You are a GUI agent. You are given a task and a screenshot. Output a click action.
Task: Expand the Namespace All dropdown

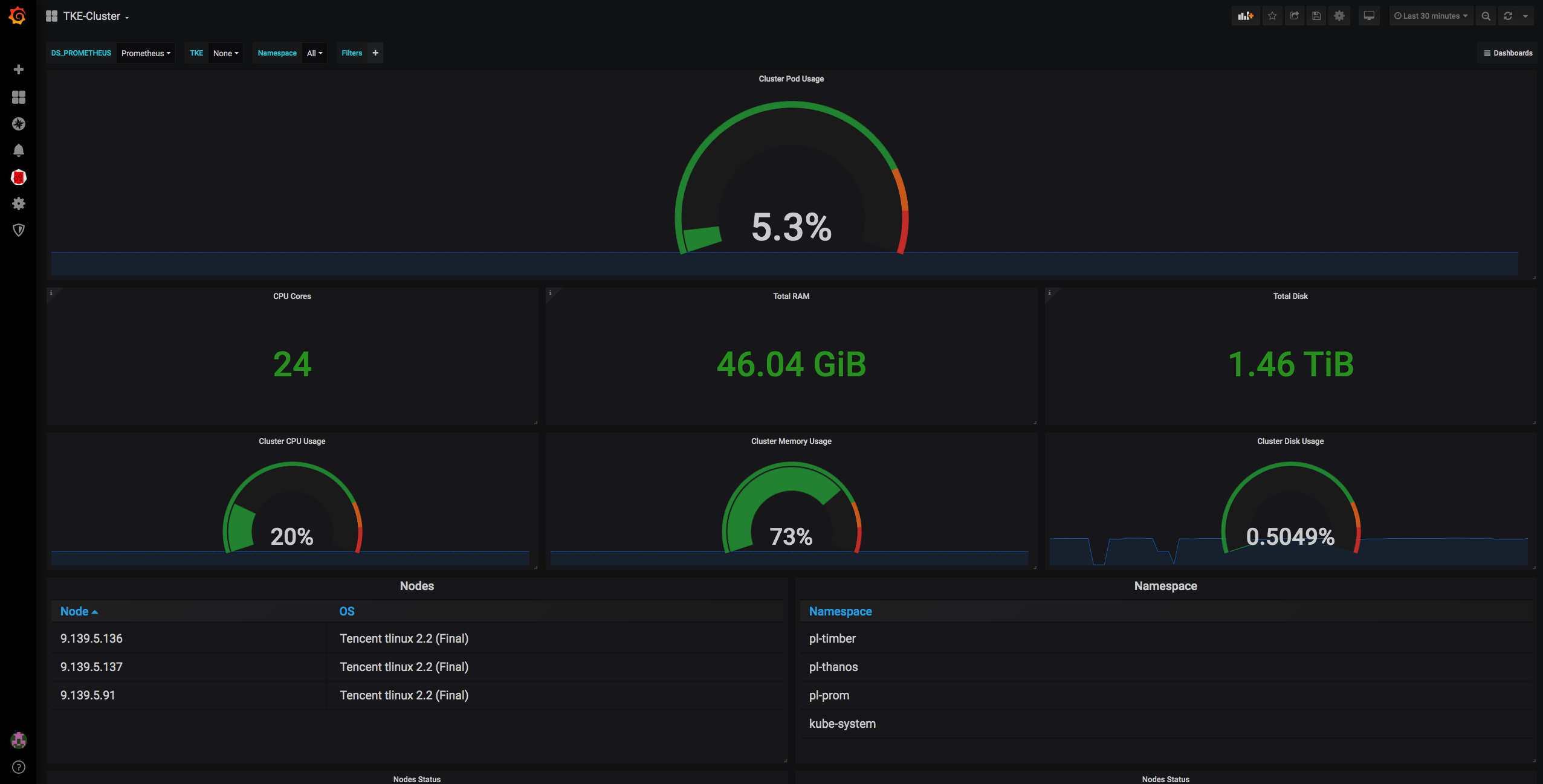coord(314,53)
